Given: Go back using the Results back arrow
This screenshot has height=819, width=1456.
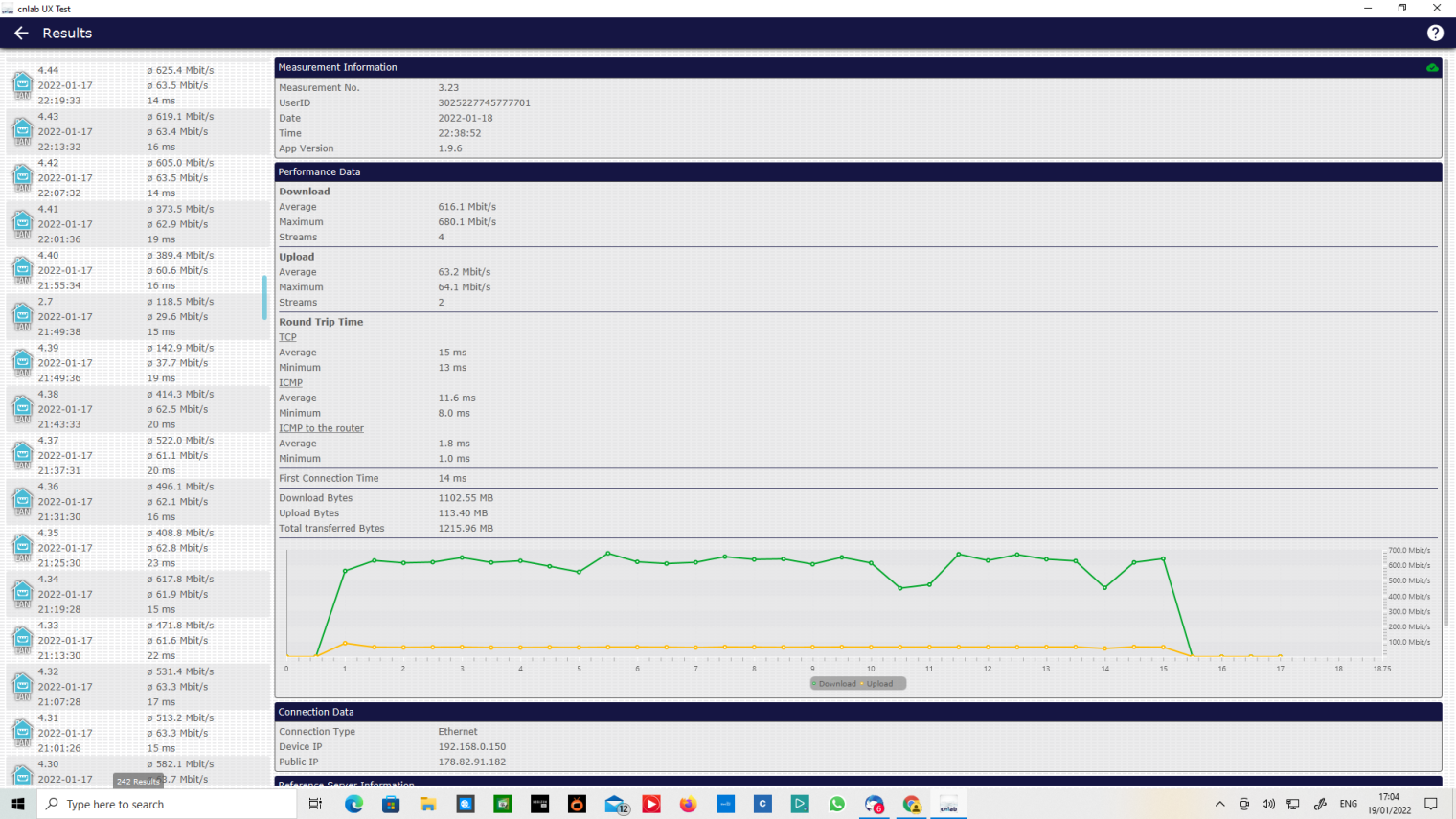Looking at the screenshot, I should point(21,33).
